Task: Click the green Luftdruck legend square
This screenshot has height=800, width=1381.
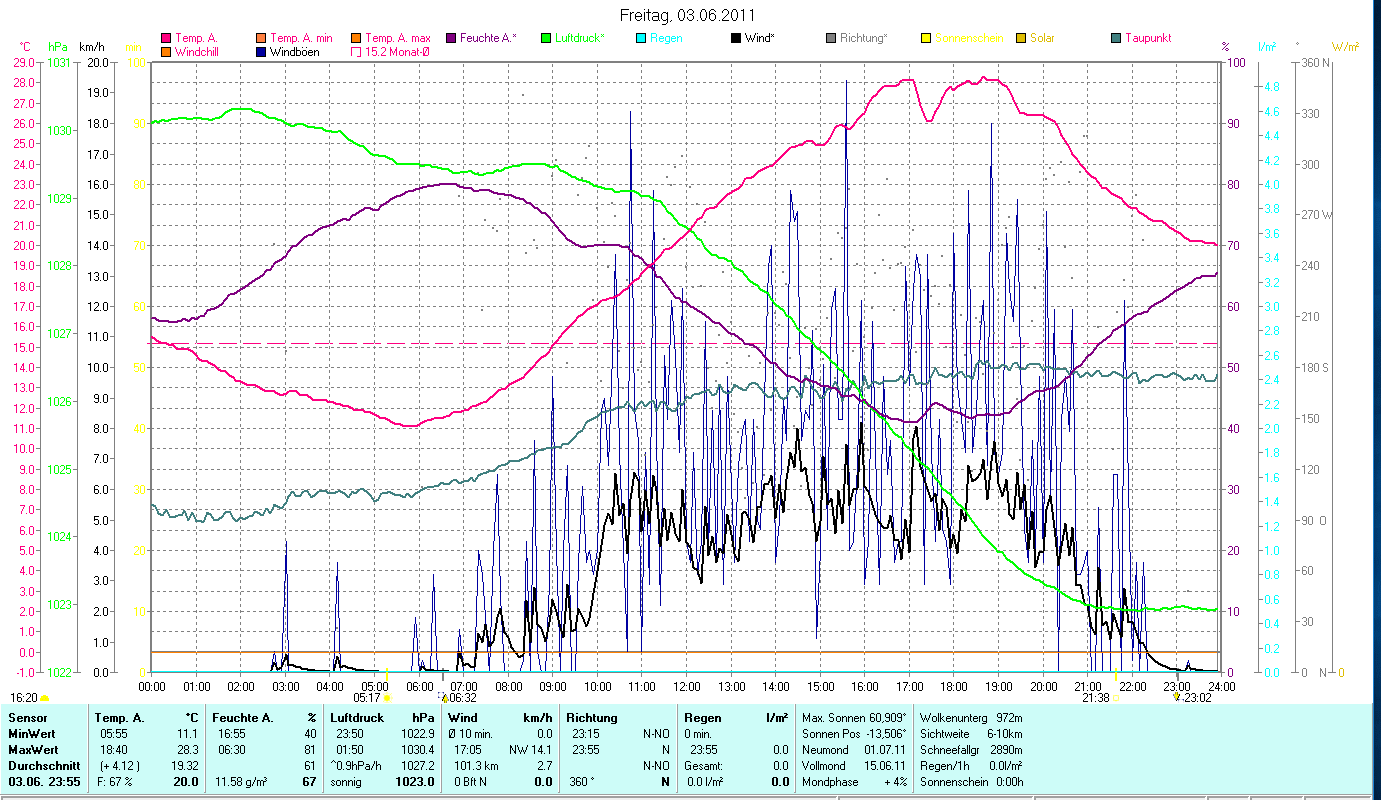Action: coord(546,38)
